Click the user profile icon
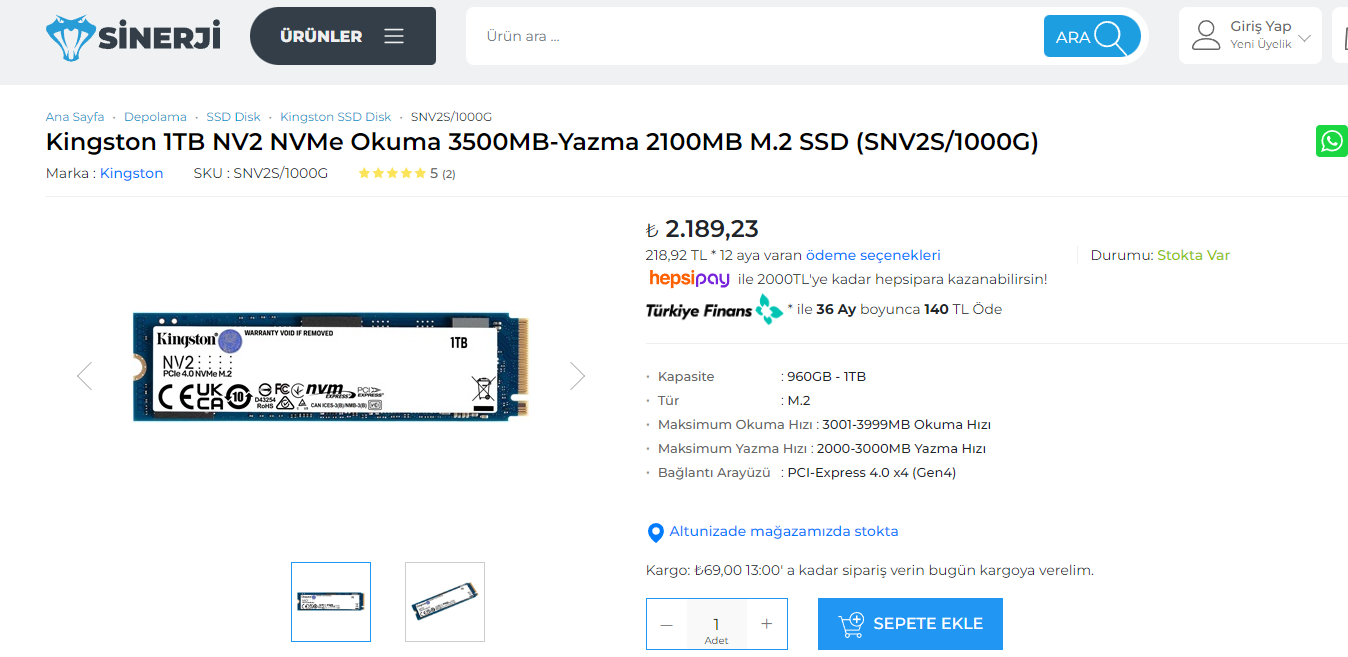Viewport: 1348px width, 657px height. click(x=1207, y=35)
